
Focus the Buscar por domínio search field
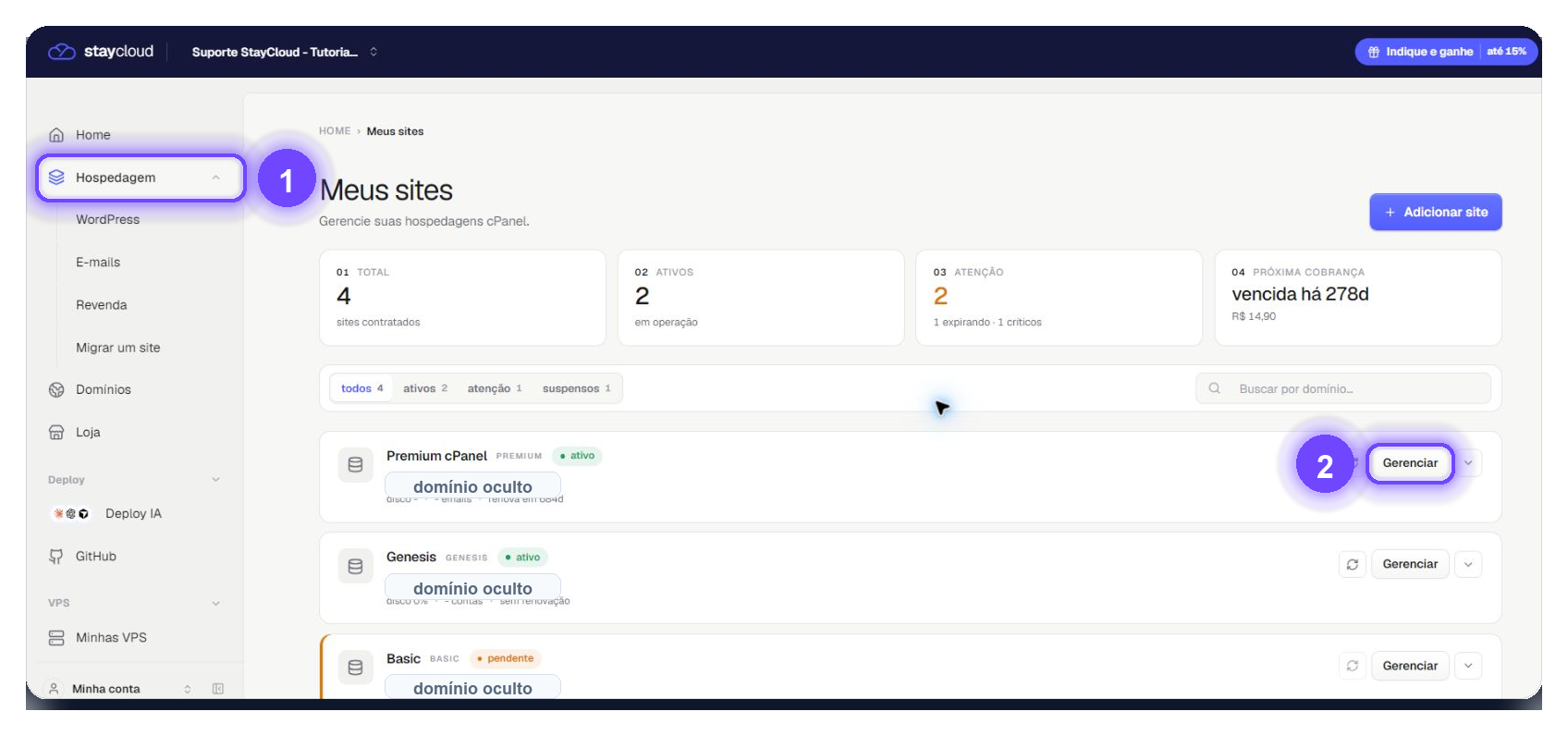(x=1343, y=388)
